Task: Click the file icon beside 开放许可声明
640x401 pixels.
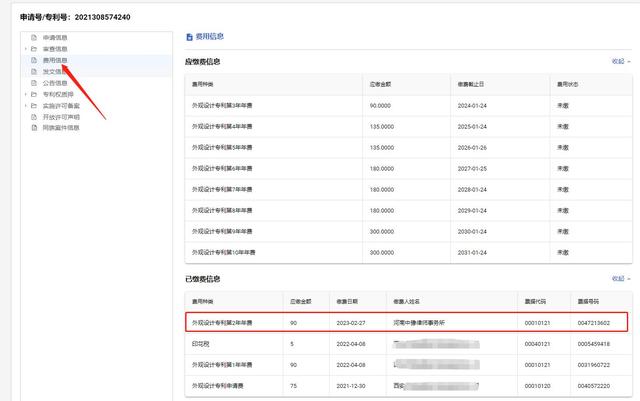Action: (34, 117)
